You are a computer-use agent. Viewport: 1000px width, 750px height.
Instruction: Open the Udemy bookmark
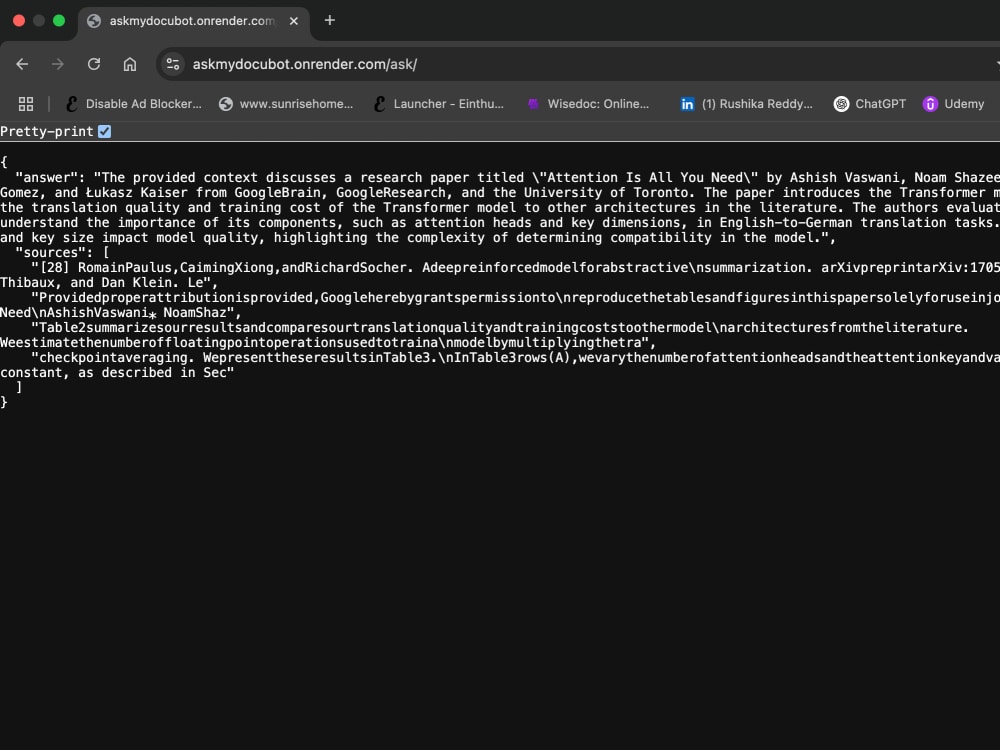point(953,104)
